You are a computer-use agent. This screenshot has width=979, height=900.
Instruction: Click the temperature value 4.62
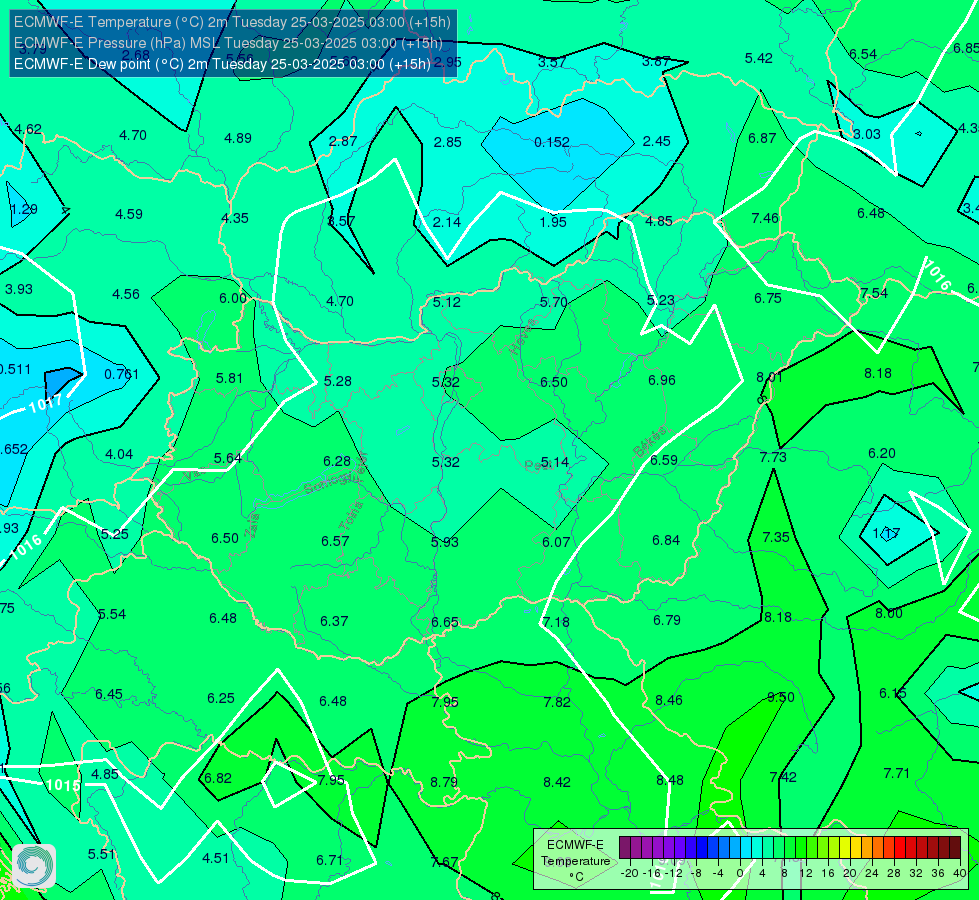pos(27,129)
